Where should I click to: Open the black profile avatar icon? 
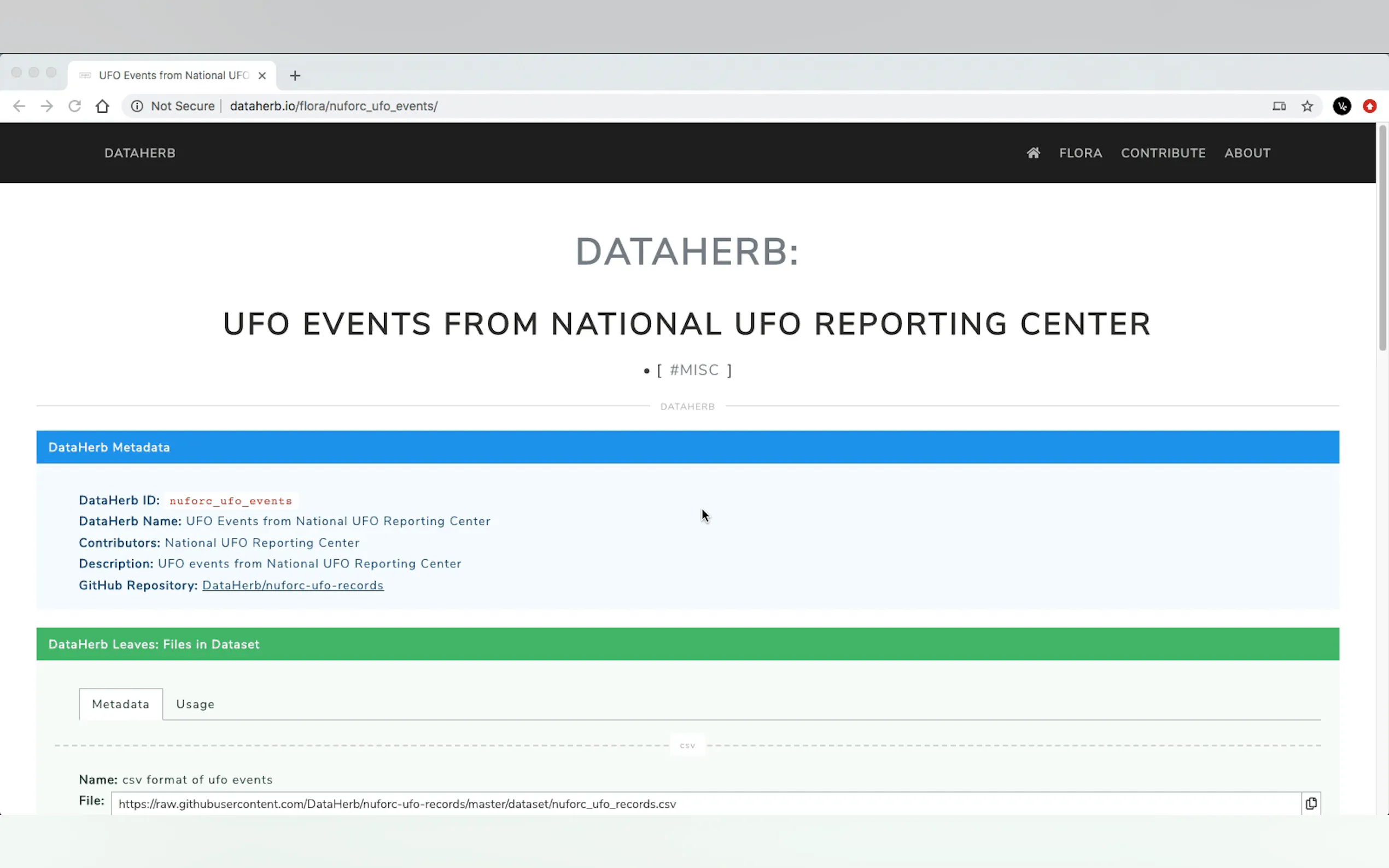[1342, 106]
